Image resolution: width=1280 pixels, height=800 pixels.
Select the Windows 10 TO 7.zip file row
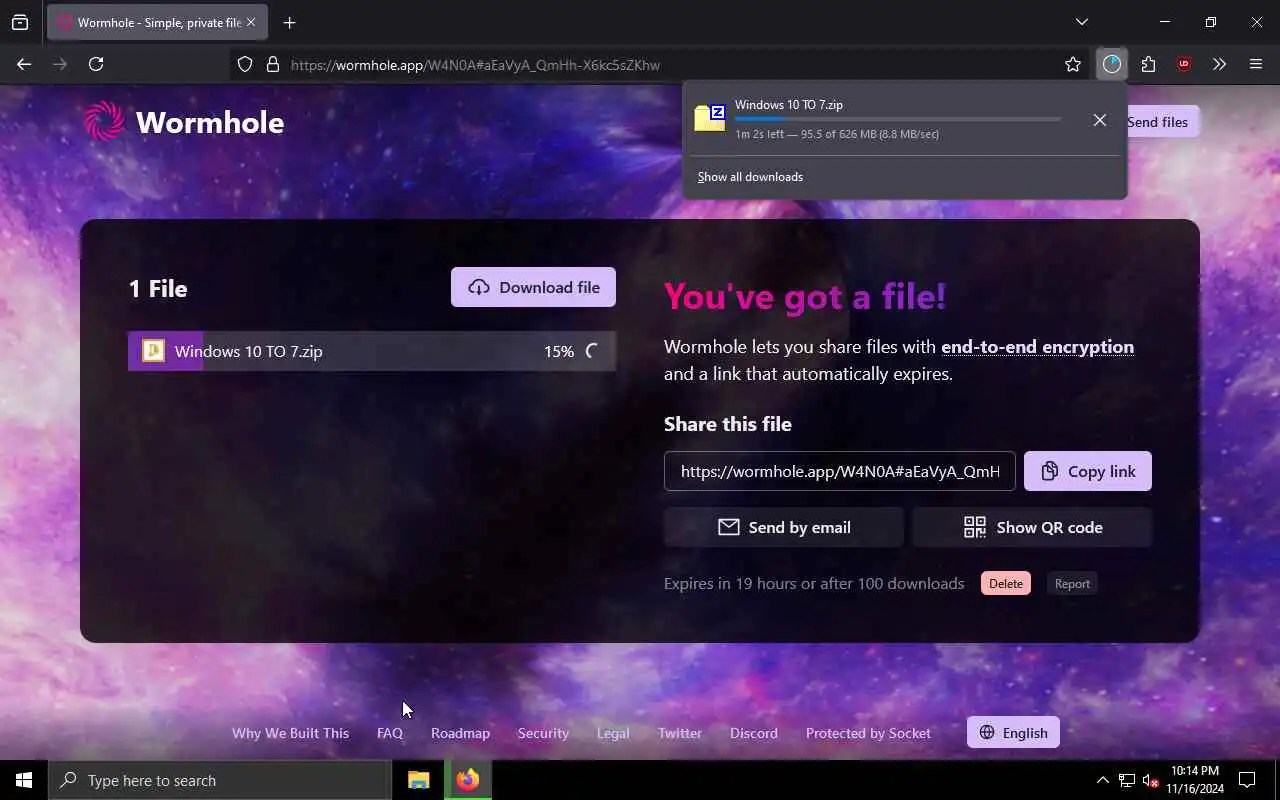click(x=372, y=351)
